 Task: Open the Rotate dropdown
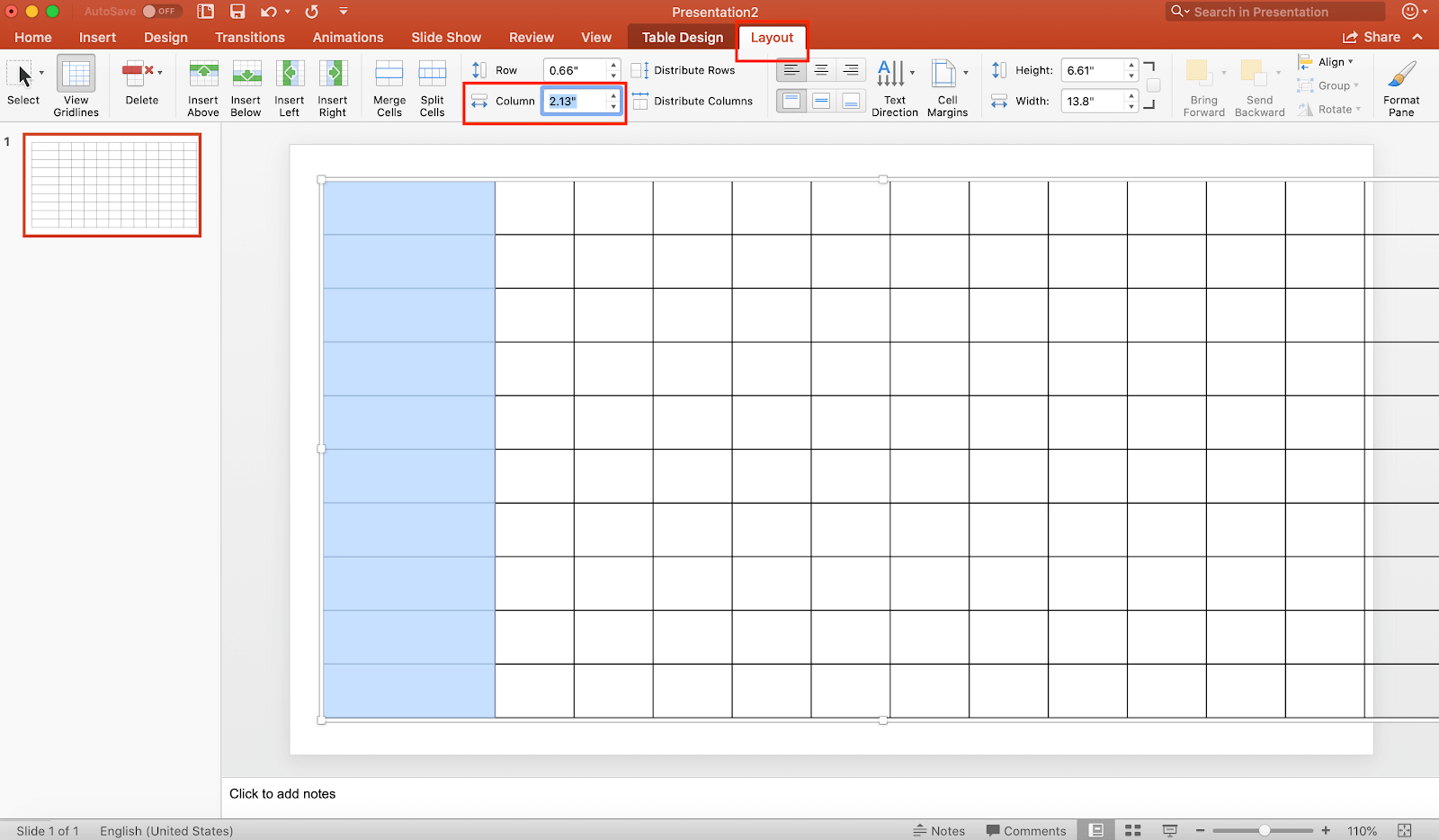pyautogui.click(x=1331, y=109)
